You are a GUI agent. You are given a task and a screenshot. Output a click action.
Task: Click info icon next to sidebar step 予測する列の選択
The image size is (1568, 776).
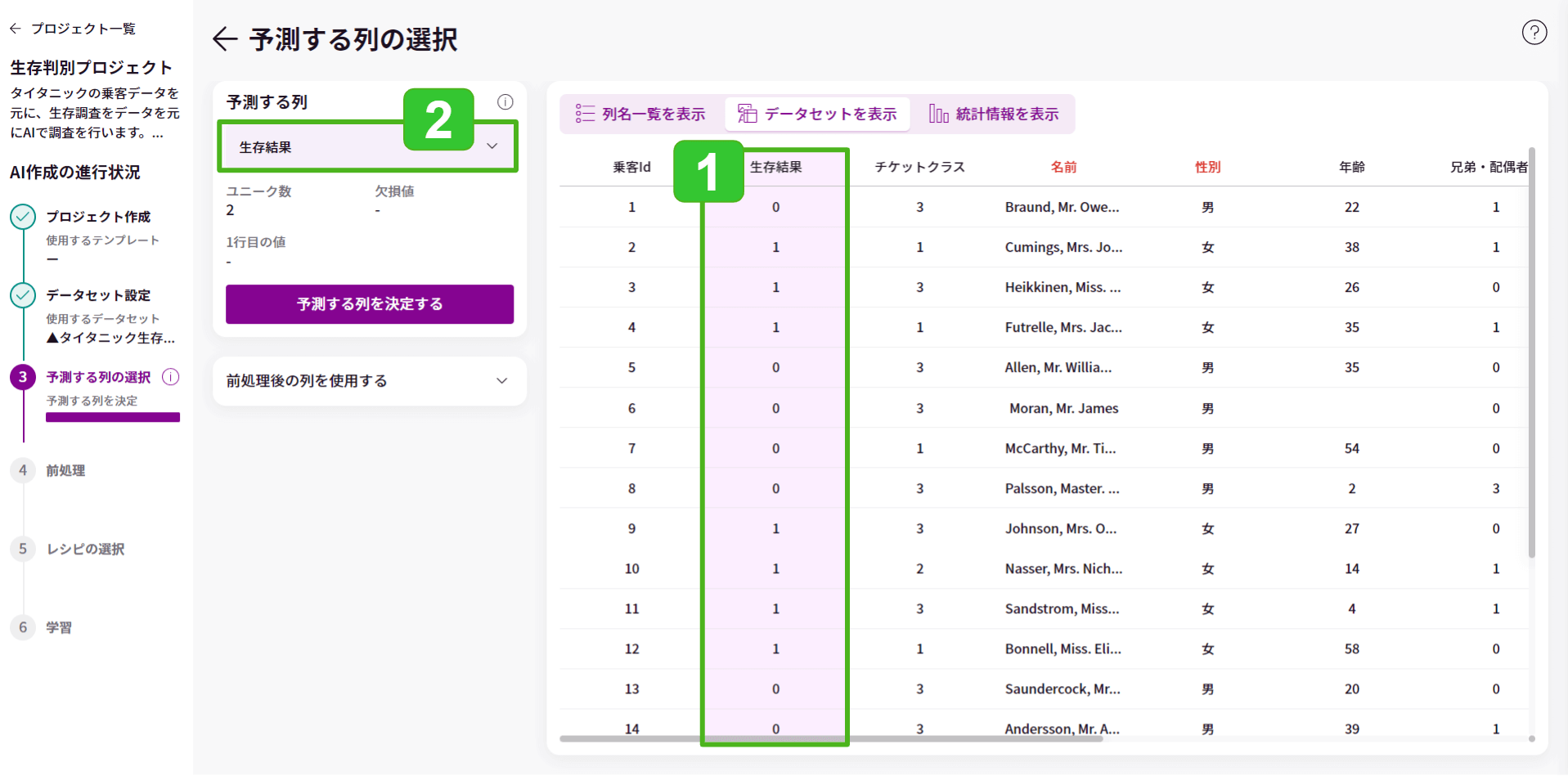tap(171, 377)
